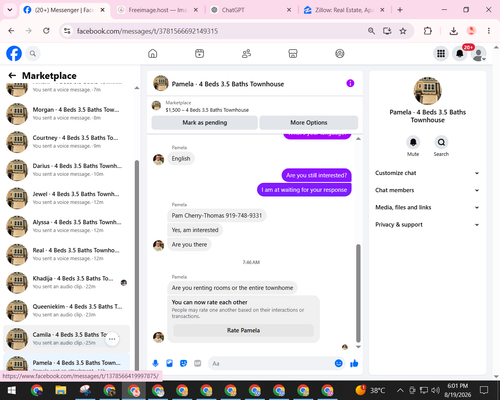Image resolution: width=500 pixels, height=400 pixels.
Task: Open the $1,500 Marketplace listing link
Action: click(x=207, y=110)
